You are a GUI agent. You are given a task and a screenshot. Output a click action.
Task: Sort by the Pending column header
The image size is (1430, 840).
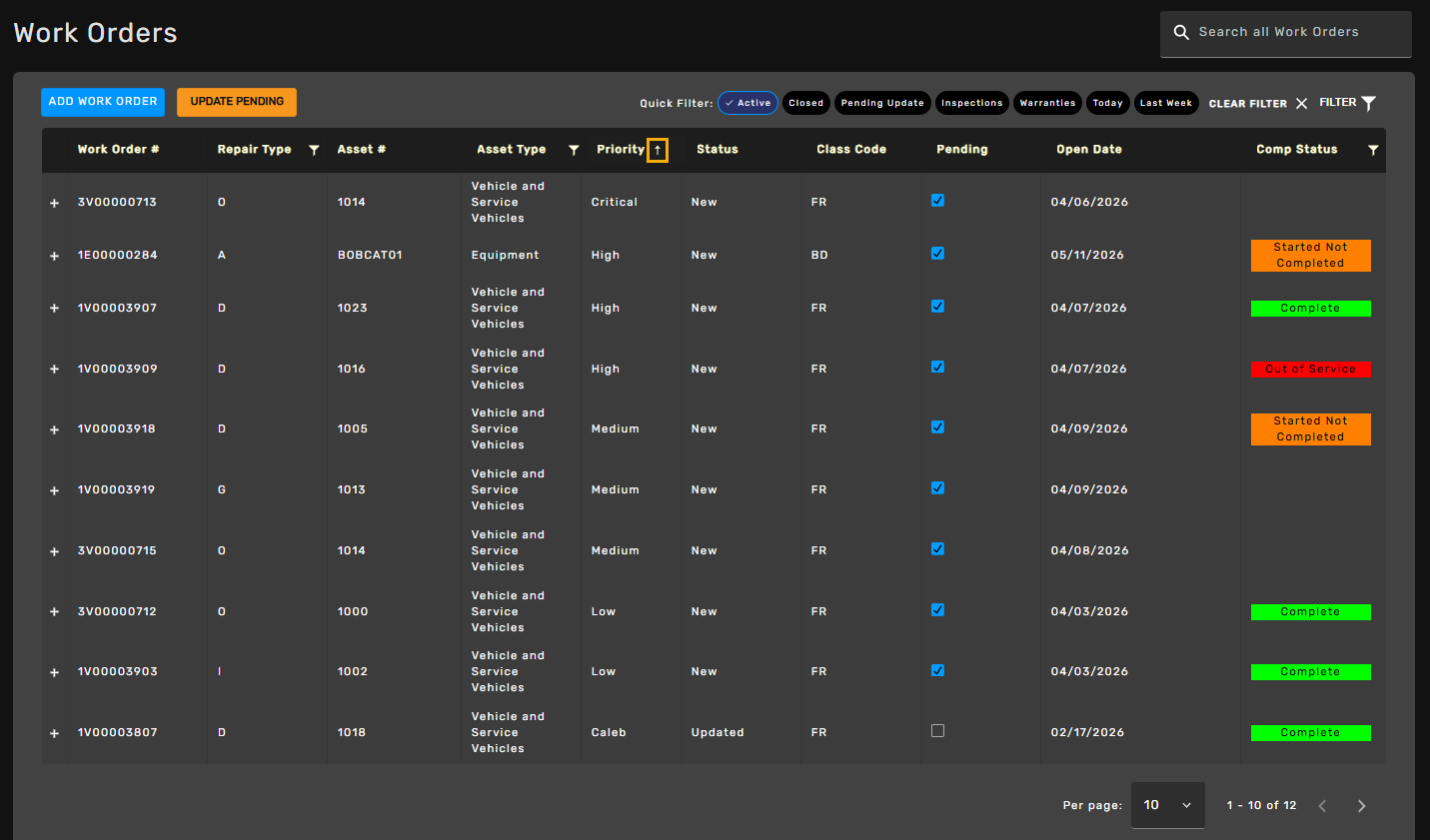[962, 150]
